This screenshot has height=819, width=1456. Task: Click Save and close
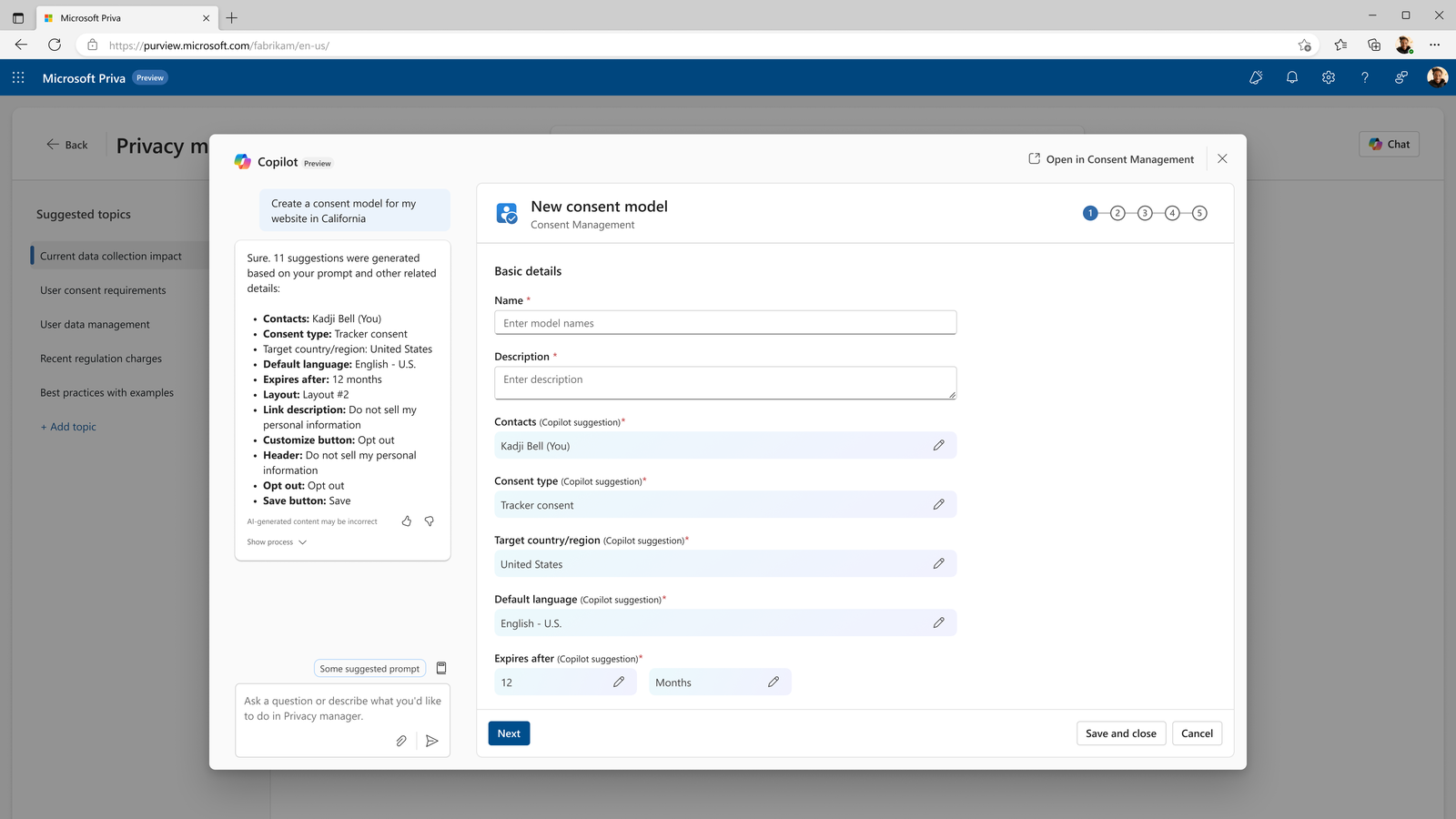tap(1120, 733)
